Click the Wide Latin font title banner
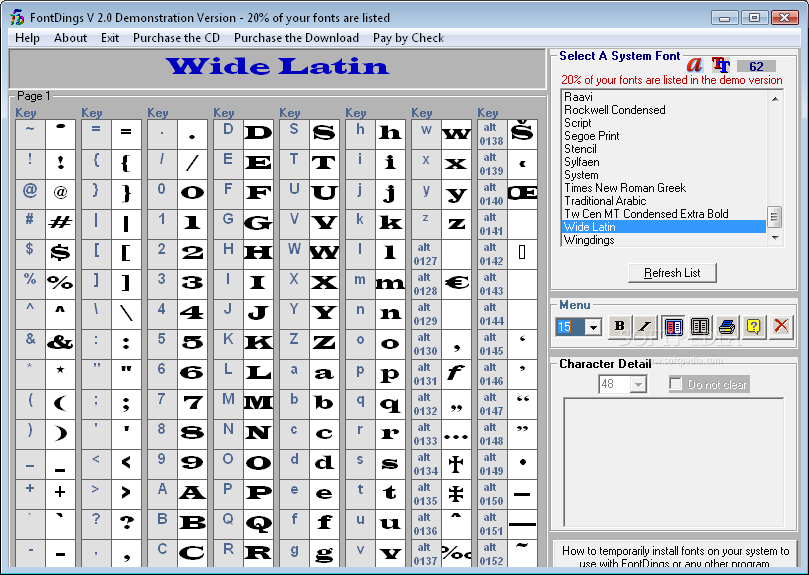Viewport: 809px width, 575px height. 278,67
